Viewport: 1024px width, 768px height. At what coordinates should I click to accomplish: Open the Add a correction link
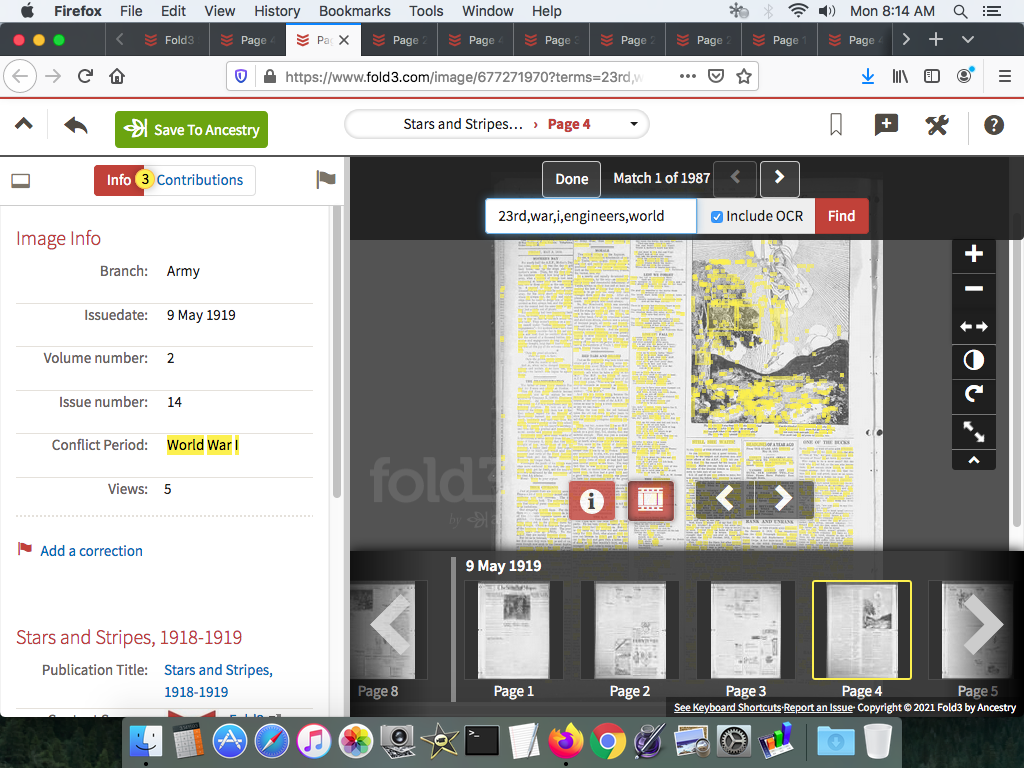(91, 551)
